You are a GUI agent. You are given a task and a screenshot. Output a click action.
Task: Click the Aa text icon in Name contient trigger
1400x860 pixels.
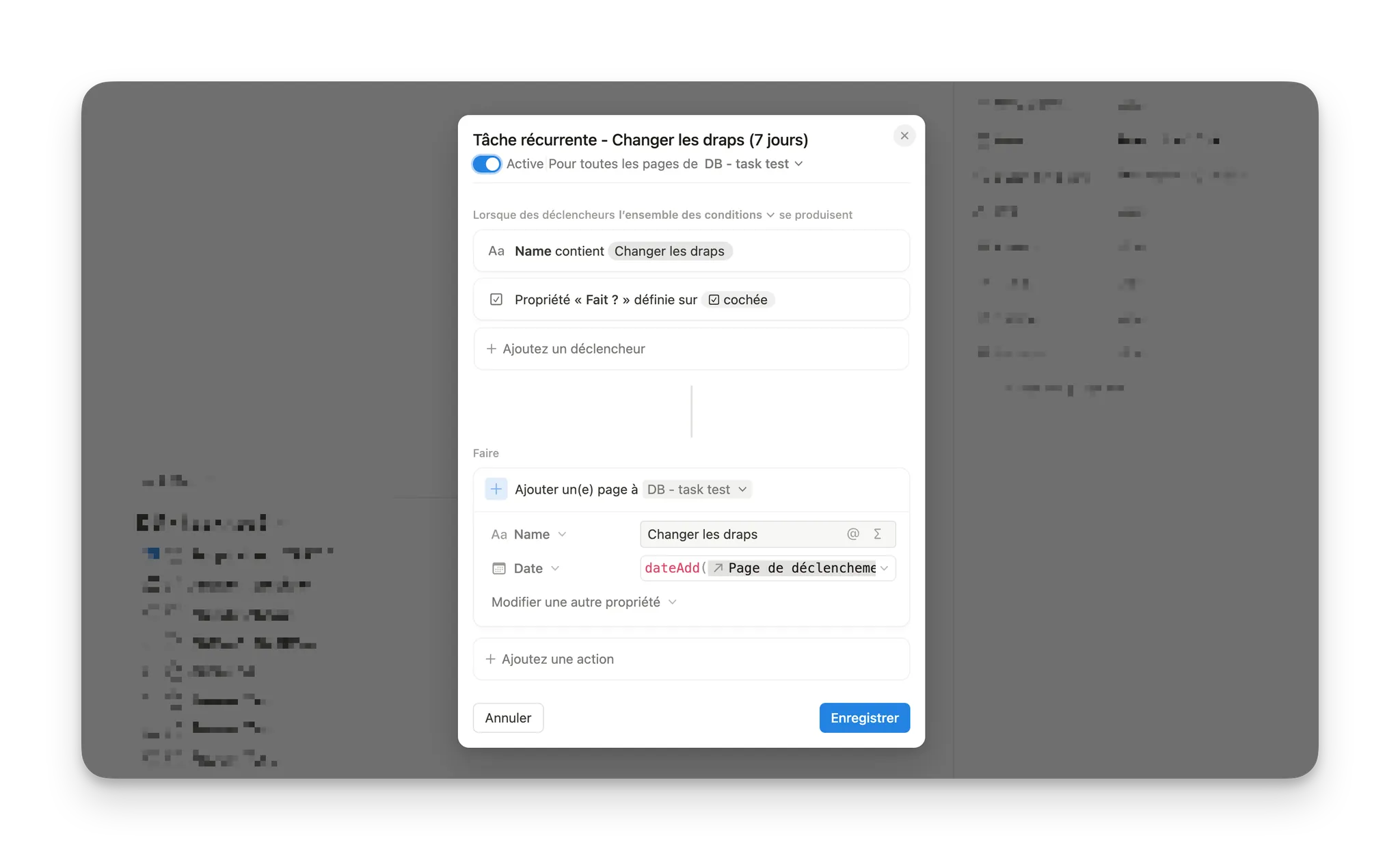[x=496, y=251]
